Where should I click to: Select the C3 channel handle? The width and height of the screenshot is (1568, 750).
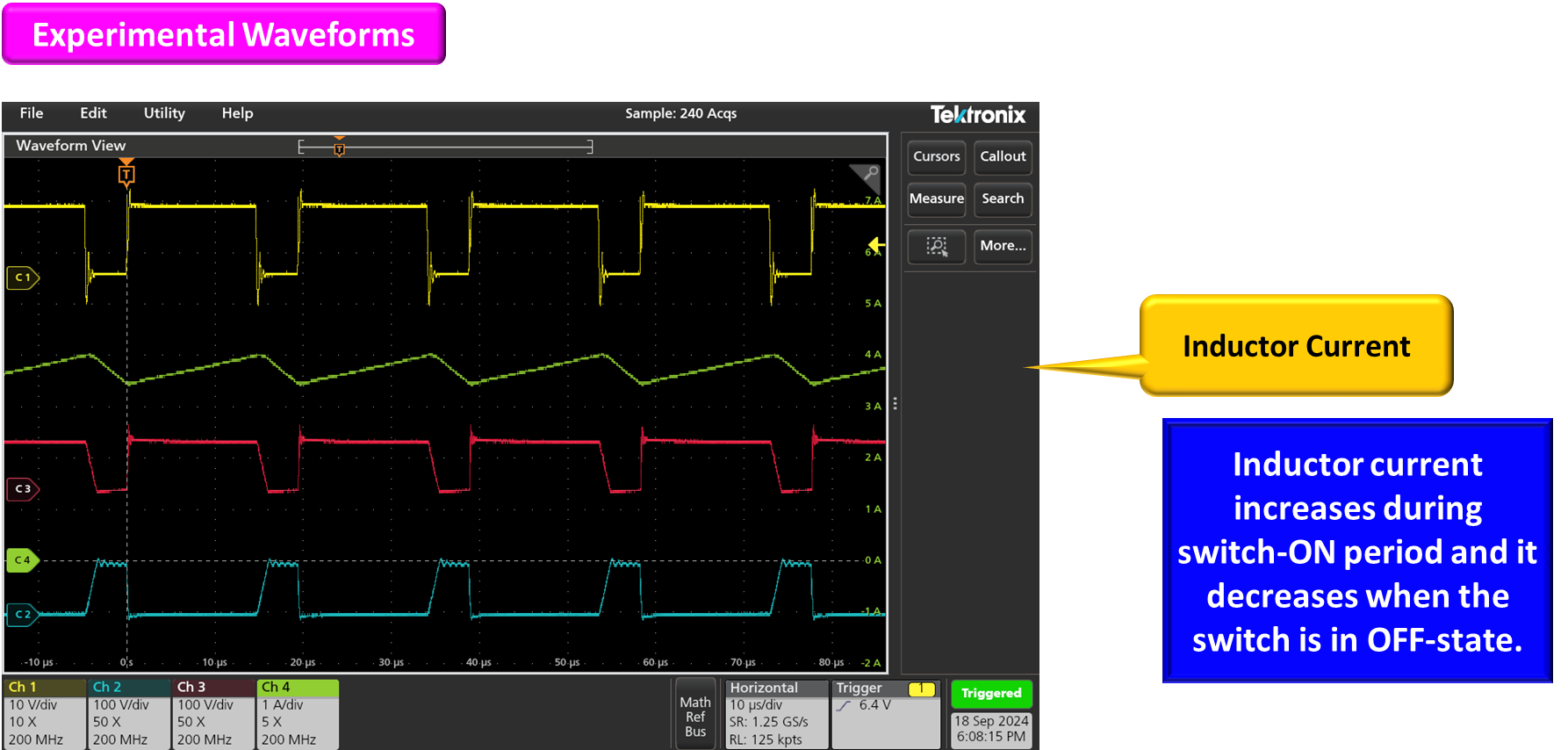tap(23, 489)
